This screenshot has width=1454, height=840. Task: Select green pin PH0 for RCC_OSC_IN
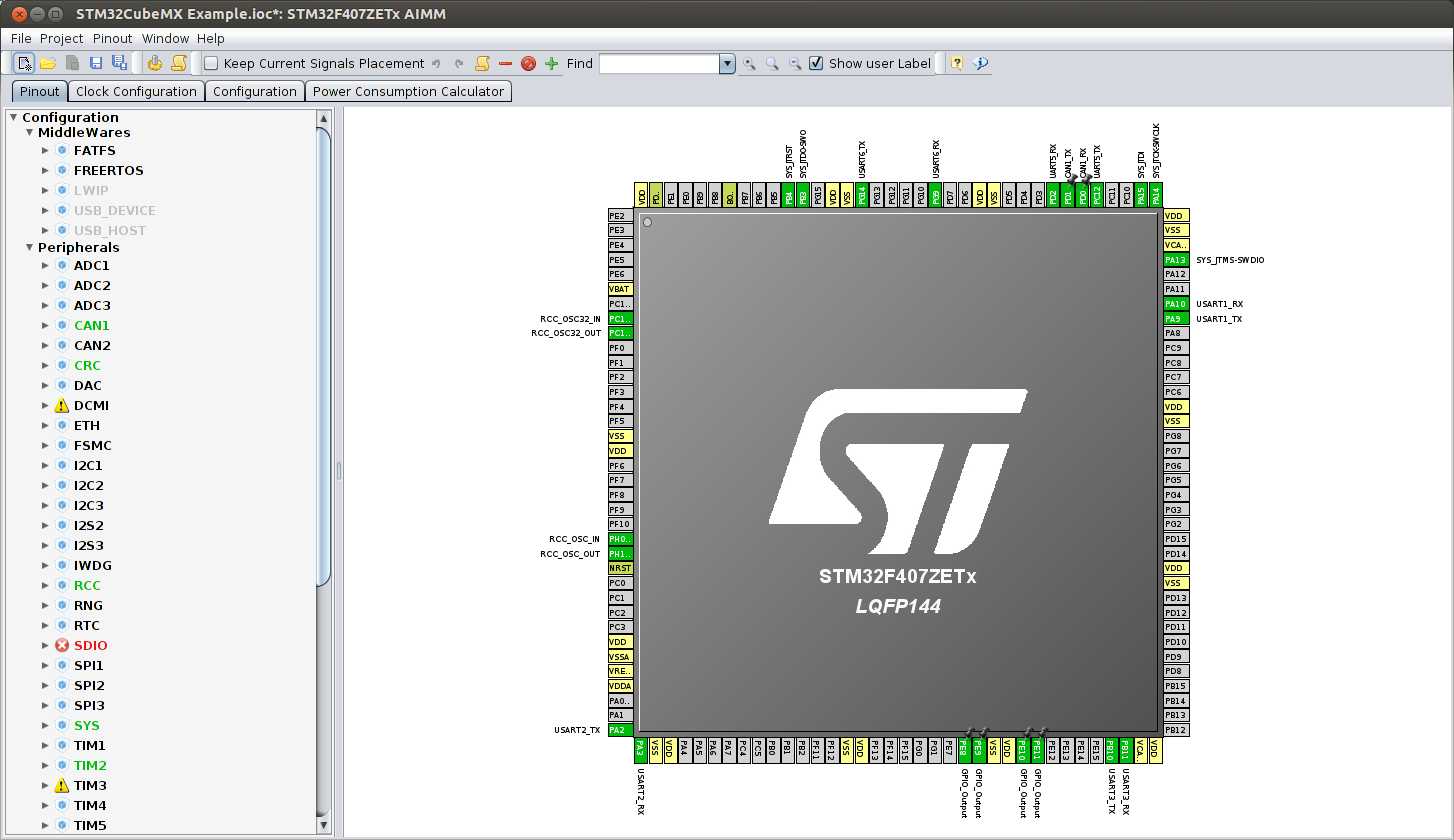620,538
